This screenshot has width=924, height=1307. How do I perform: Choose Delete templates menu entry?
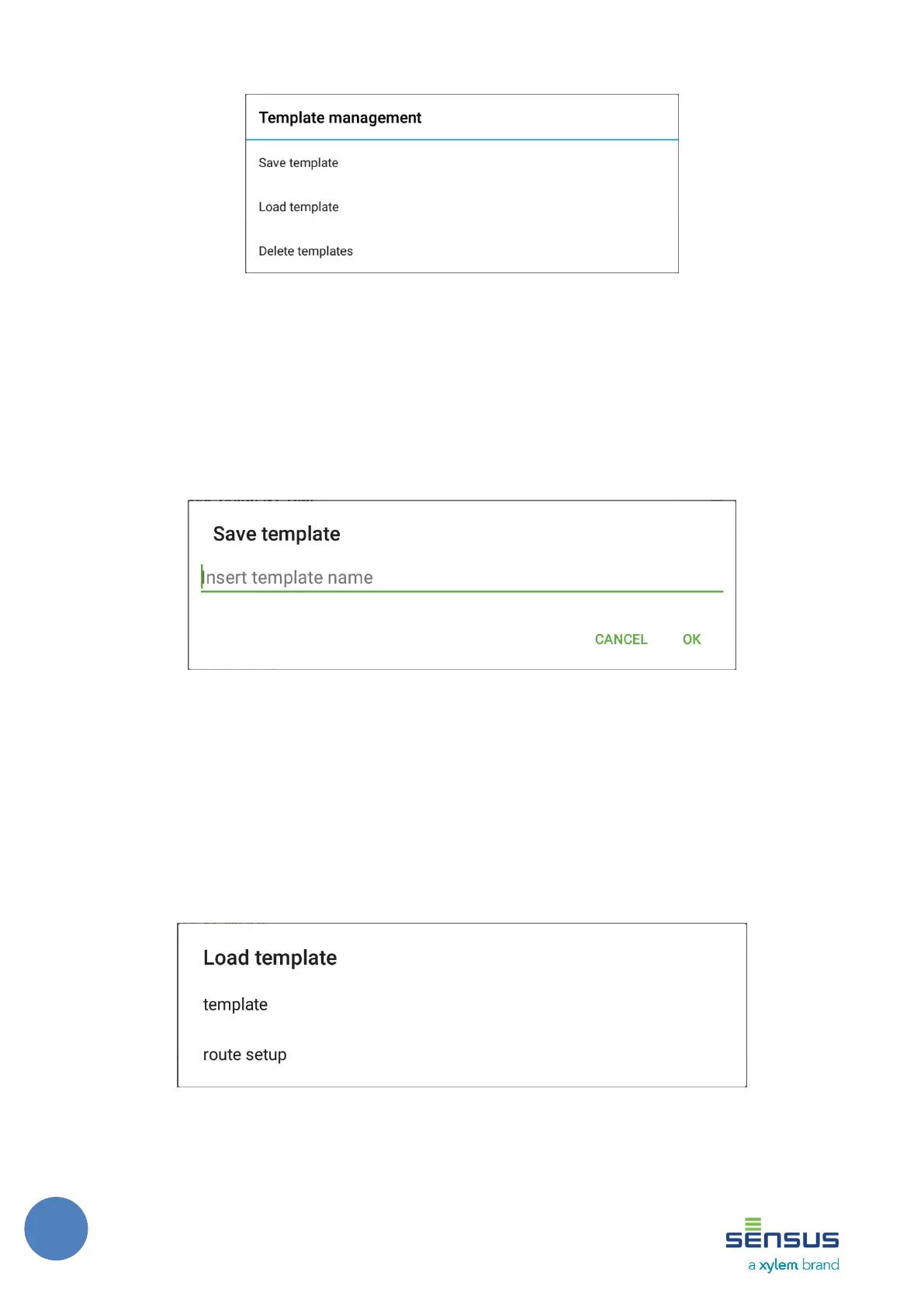306,251
